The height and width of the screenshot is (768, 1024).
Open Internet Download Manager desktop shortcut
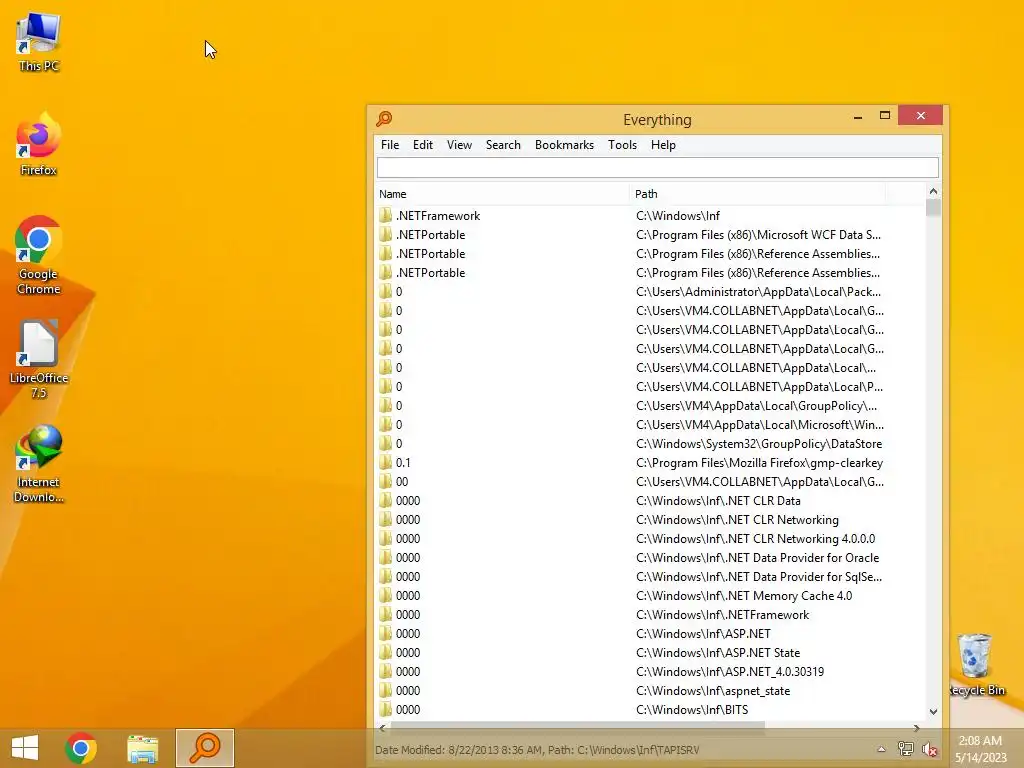click(39, 464)
